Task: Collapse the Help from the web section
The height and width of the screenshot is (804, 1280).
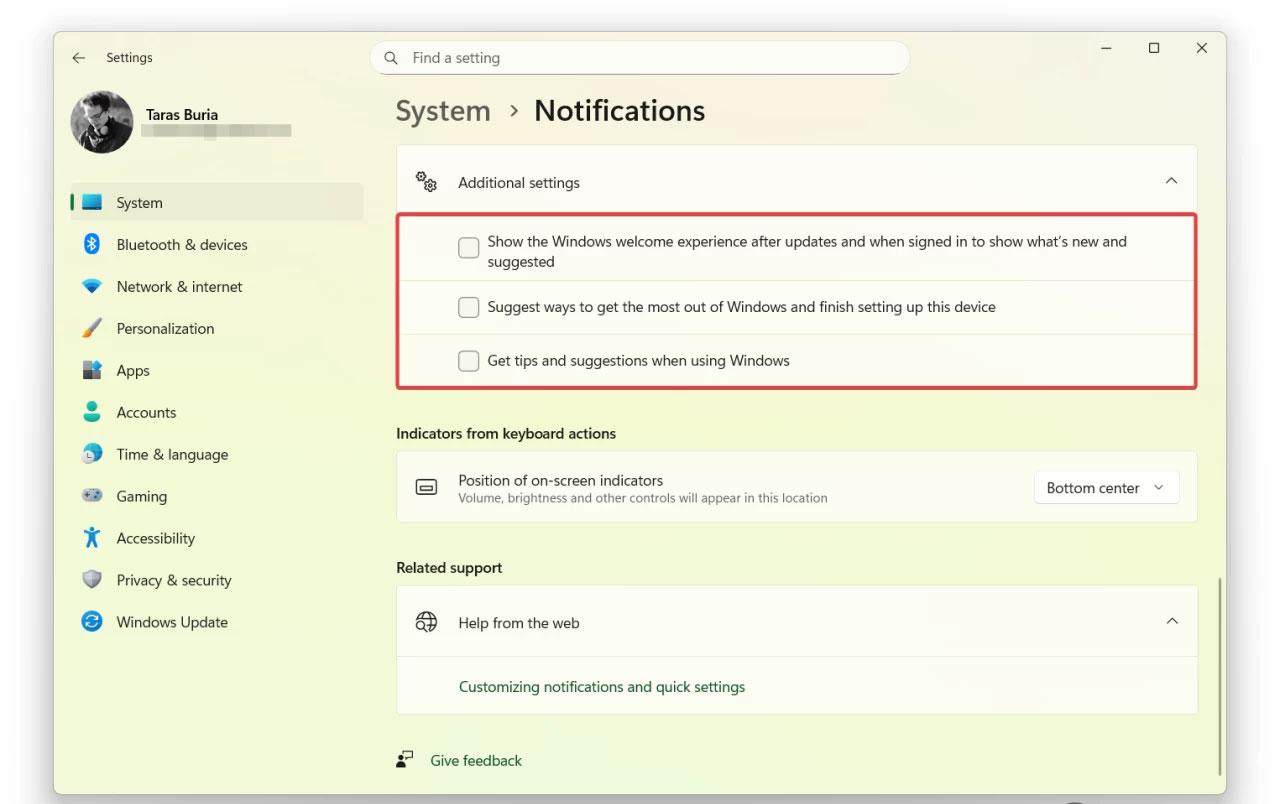Action: (1171, 621)
